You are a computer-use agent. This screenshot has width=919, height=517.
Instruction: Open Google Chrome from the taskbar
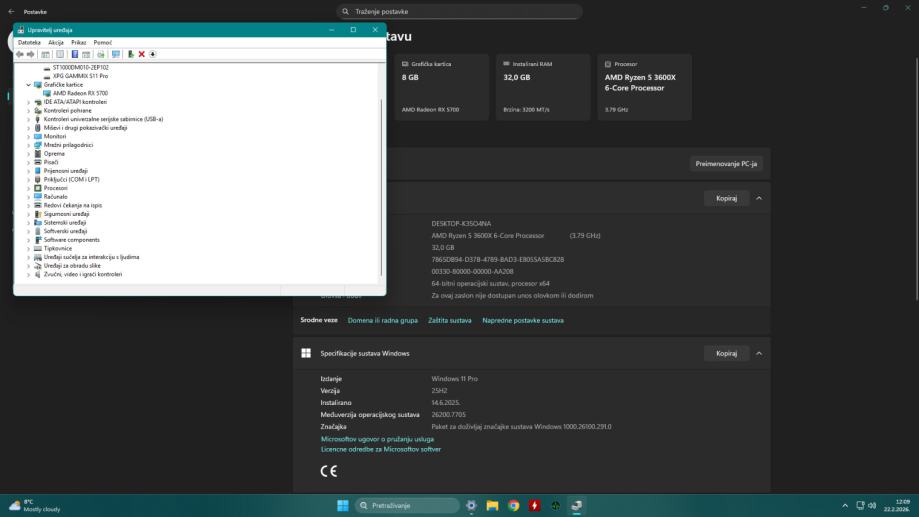click(x=513, y=505)
